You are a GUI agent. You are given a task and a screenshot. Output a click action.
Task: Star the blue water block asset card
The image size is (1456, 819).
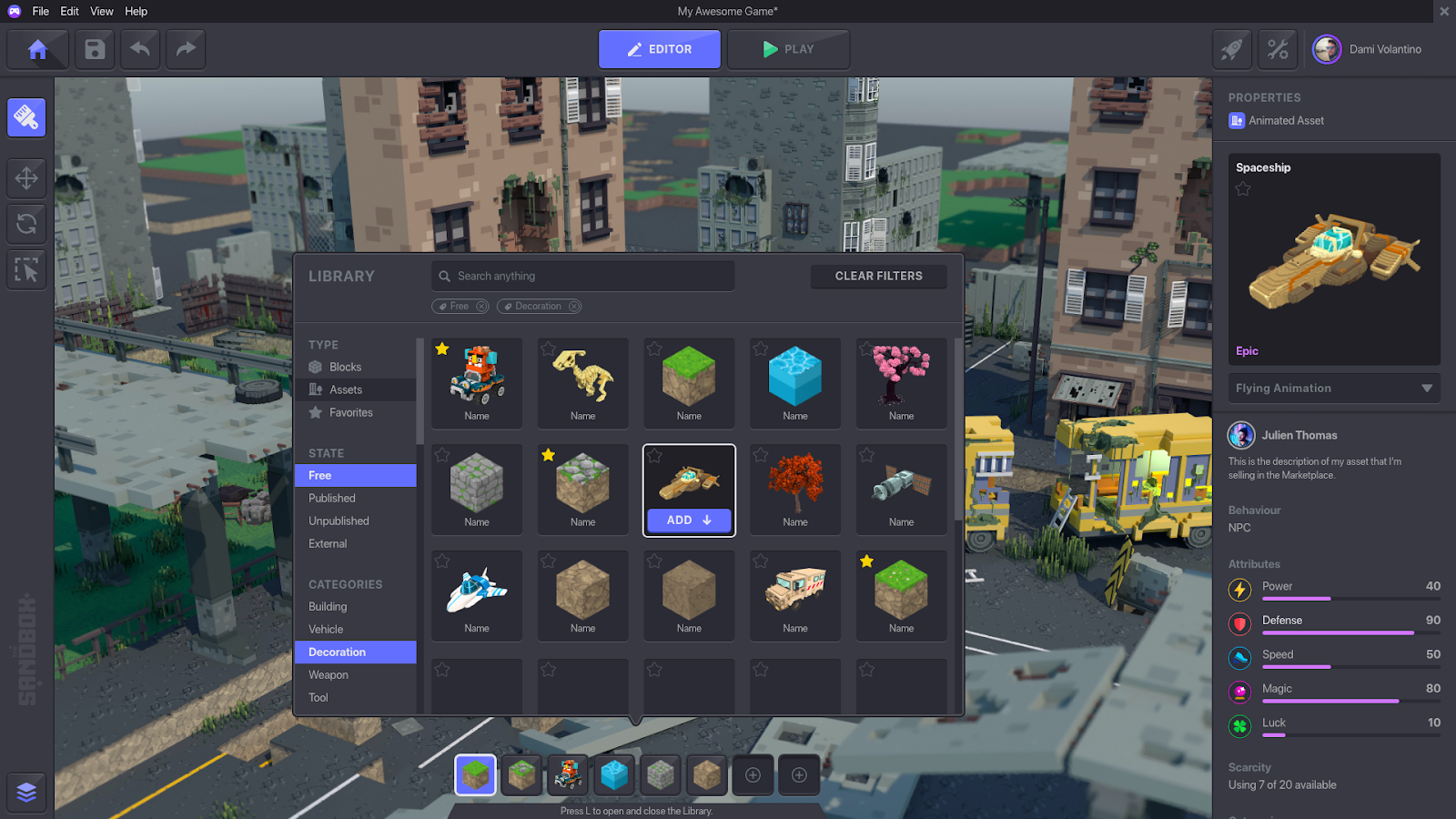(x=760, y=349)
